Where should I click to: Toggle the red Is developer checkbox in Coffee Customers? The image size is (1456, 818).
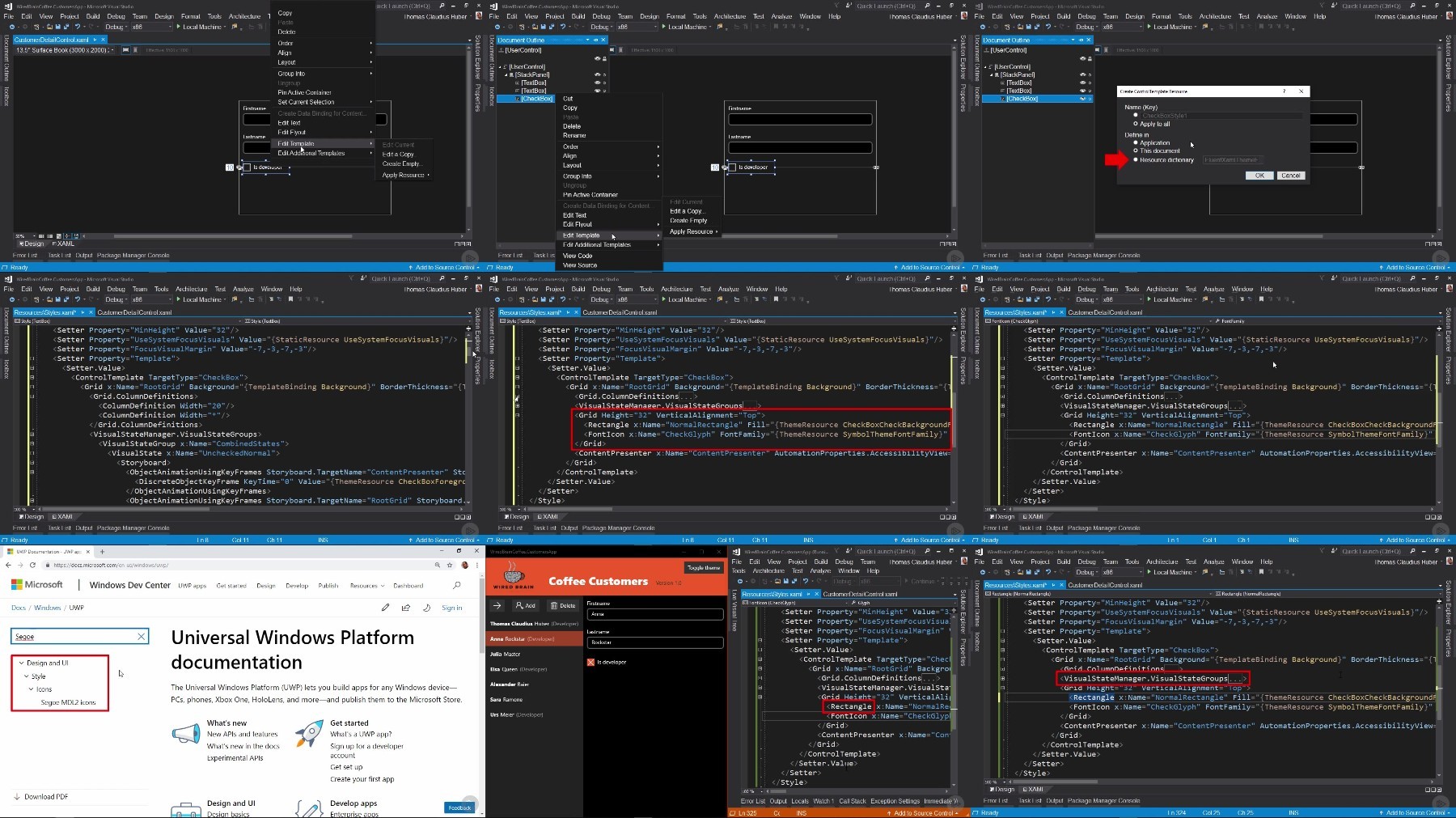click(x=591, y=663)
